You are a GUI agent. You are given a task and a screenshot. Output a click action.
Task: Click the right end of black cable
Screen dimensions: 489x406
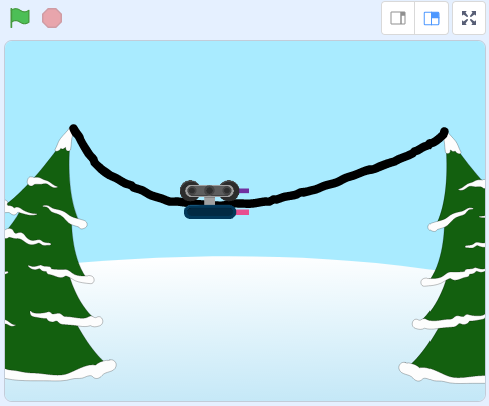tap(444, 132)
